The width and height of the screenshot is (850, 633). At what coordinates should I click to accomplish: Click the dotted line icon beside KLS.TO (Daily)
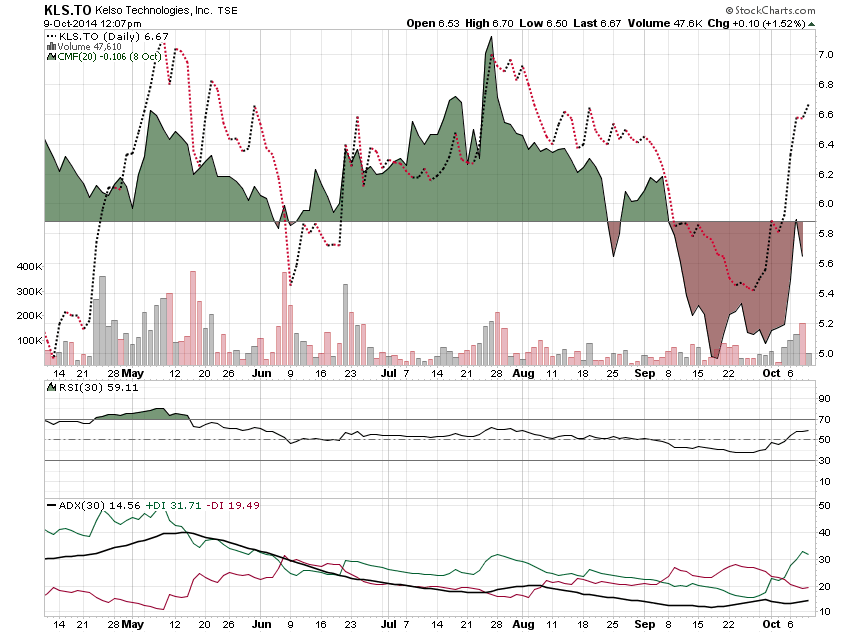[51, 36]
